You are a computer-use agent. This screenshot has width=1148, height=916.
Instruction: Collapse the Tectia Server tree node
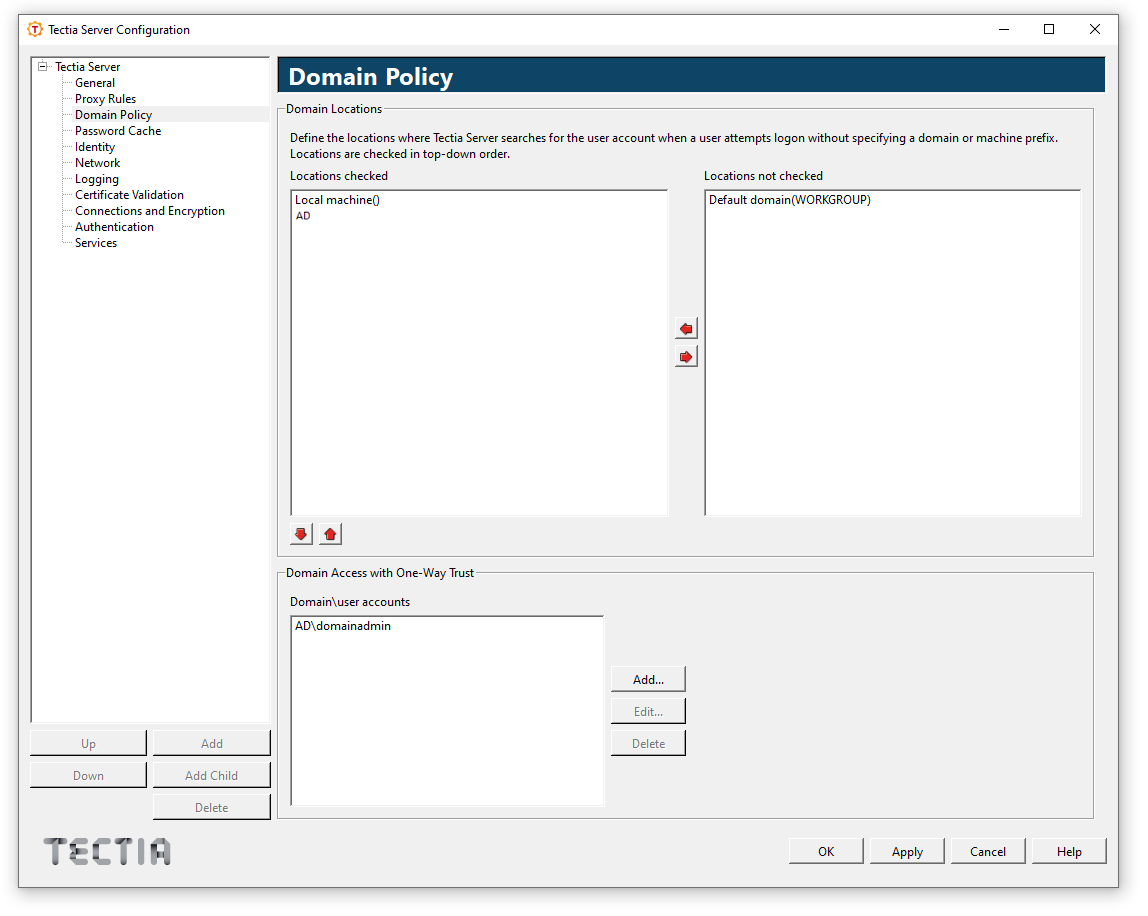pos(42,67)
